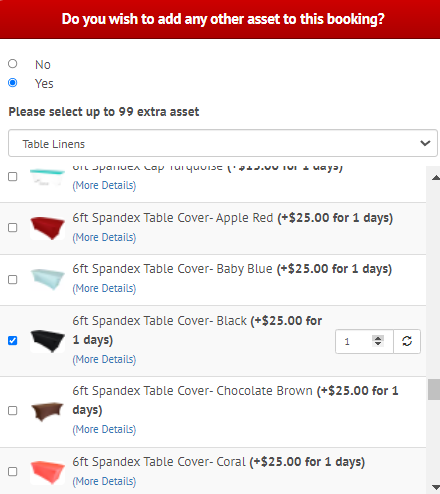Uncheck the Black table cover checkbox
Image resolution: width=440 pixels, height=494 pixels.
13,341
